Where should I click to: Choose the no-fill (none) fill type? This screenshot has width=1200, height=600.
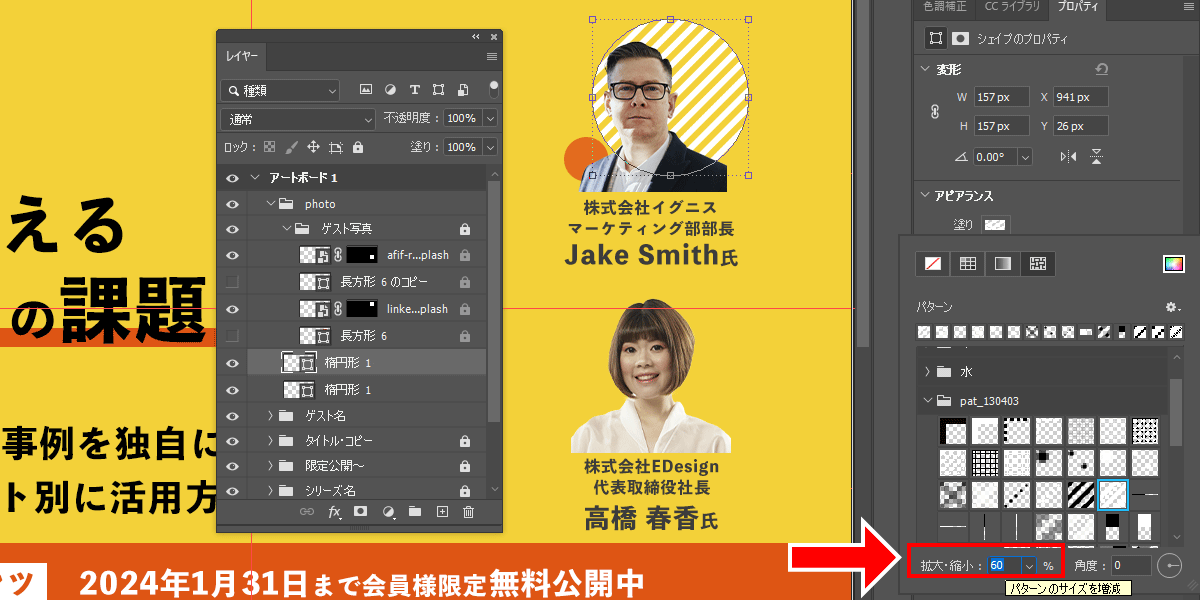(x=933, y=264)
